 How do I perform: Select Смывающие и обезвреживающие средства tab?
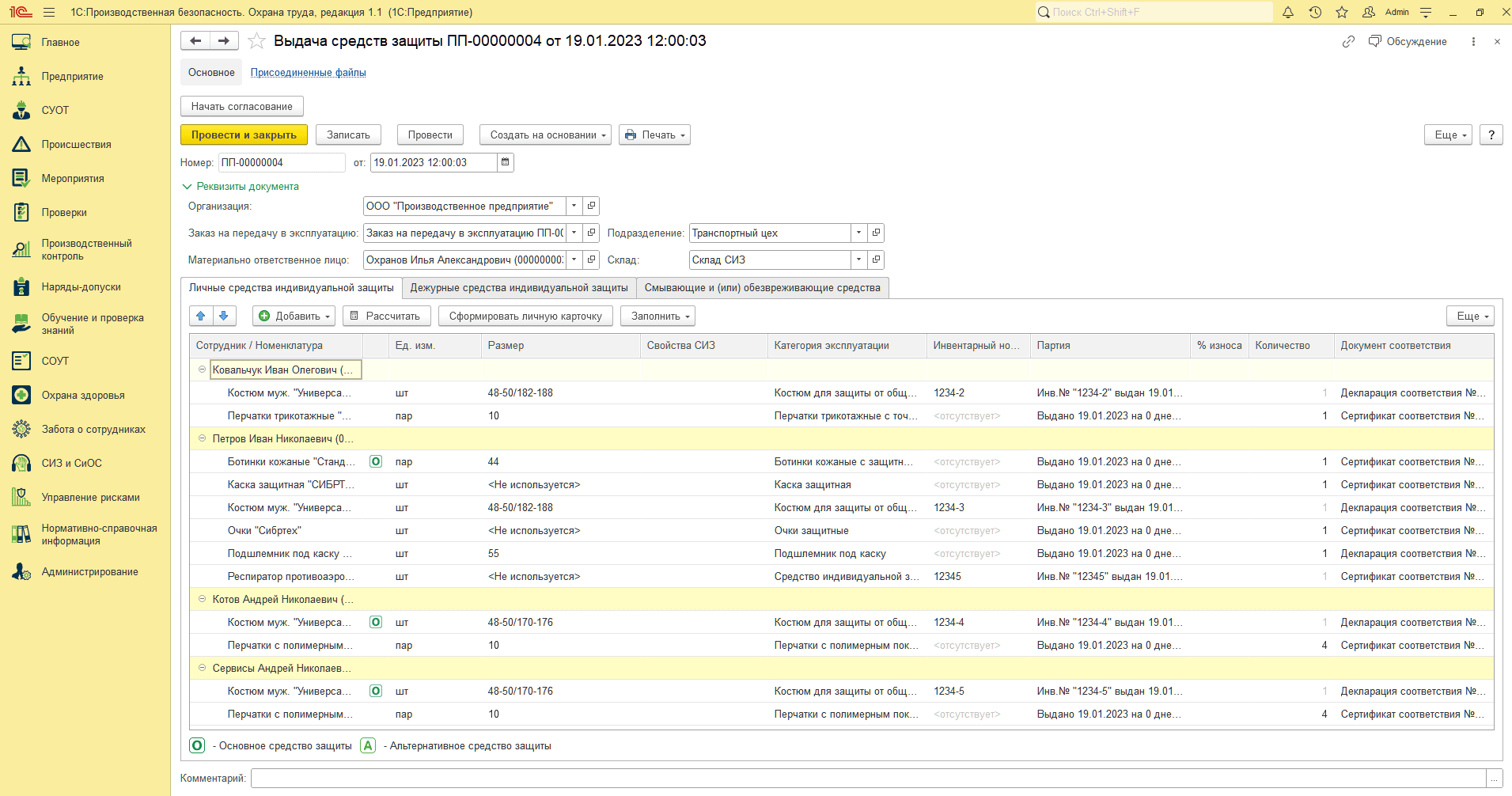click(763, 288)
